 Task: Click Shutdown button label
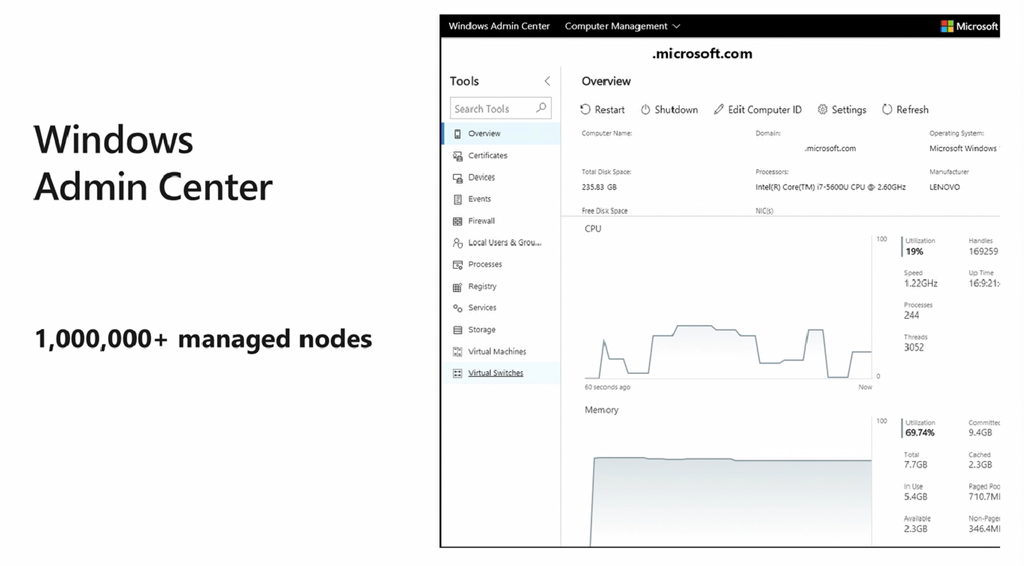pyautogui.click(x=676, y=110)
